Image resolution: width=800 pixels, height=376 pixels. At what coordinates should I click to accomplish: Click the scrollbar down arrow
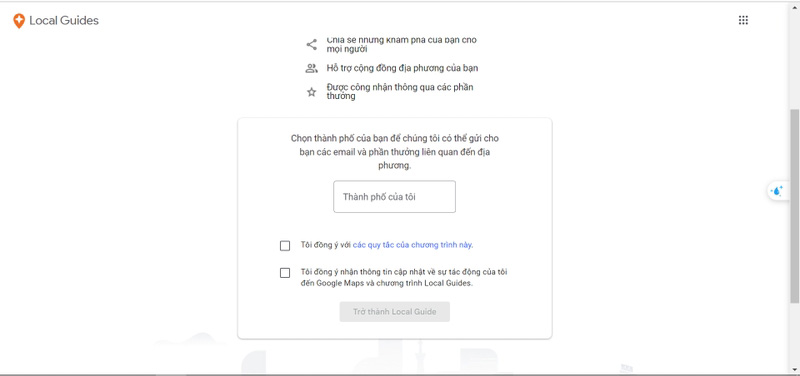[795, 369]
